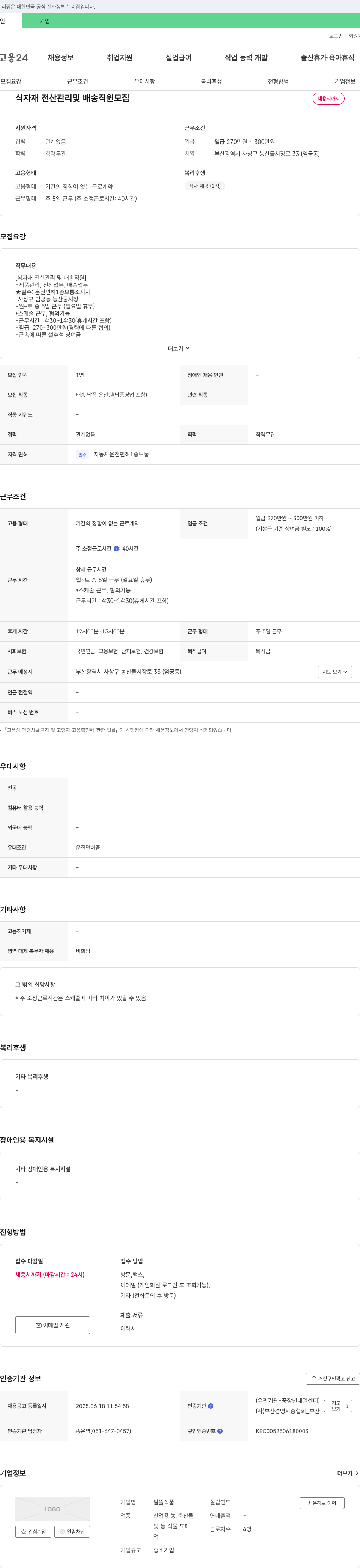Click the info icon beside 주 소정근로시간

point(116,548)
